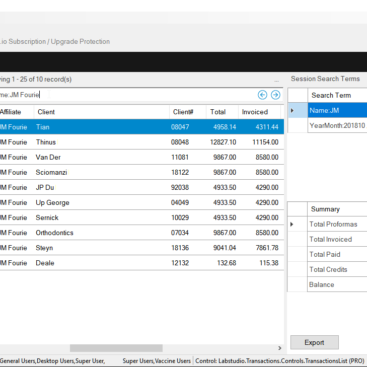
Task: Click the previous search back arrow icon
Action: (262, 95)
